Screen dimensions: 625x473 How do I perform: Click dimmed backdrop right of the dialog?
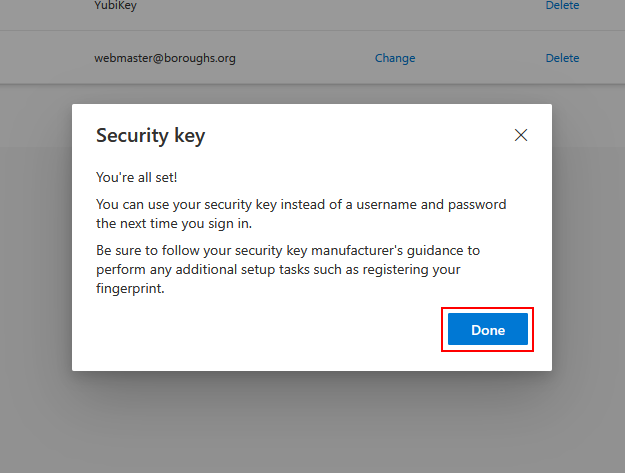(590, 240)
